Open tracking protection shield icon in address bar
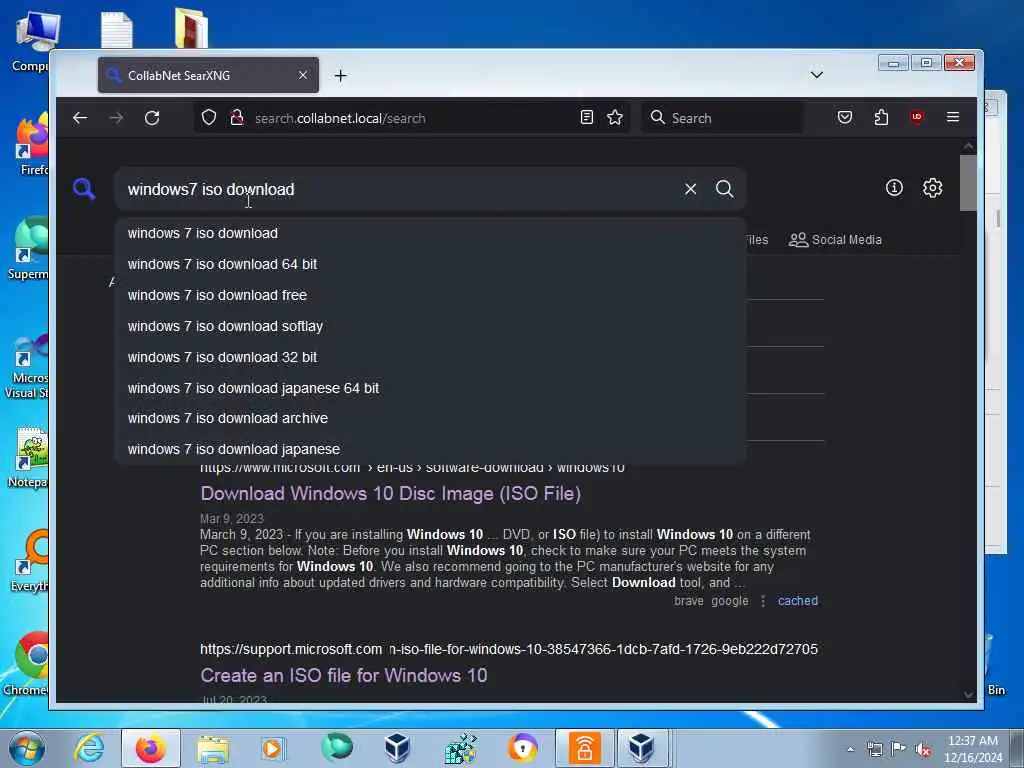Image resolution: width=1024 pixels, height=768 pixels. 208,118
